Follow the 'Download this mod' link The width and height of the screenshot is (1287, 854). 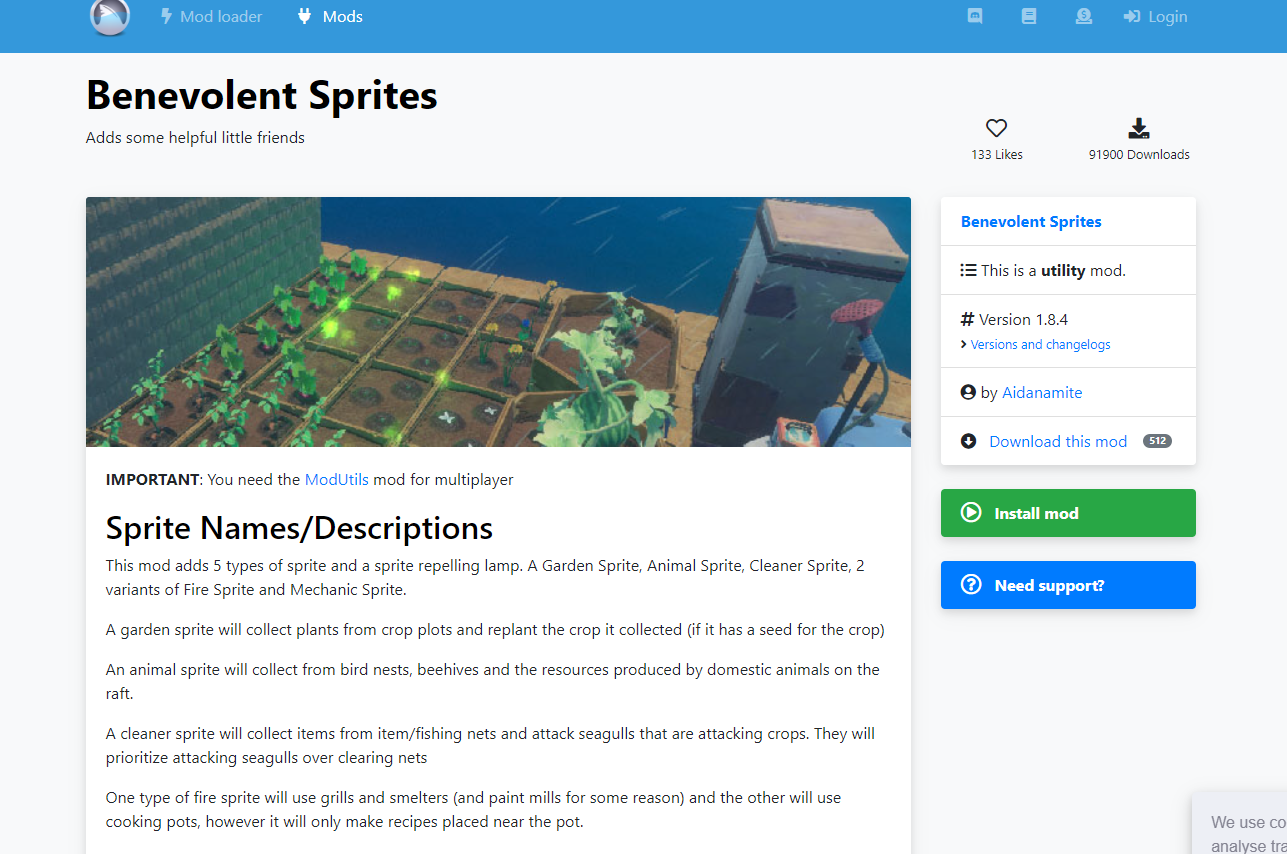tap(1058, 442)
